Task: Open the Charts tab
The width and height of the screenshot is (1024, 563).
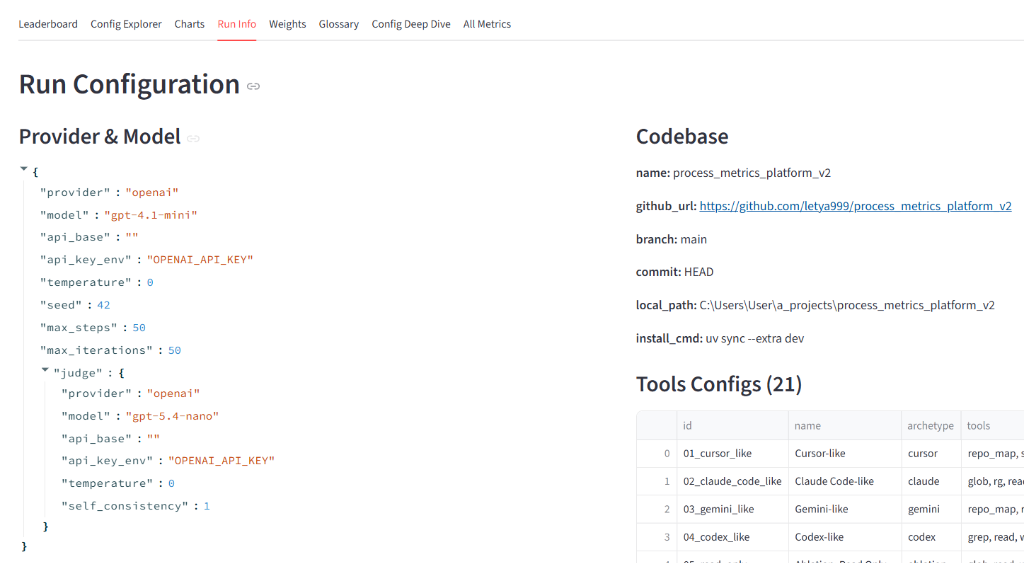Action: point(189,24)
